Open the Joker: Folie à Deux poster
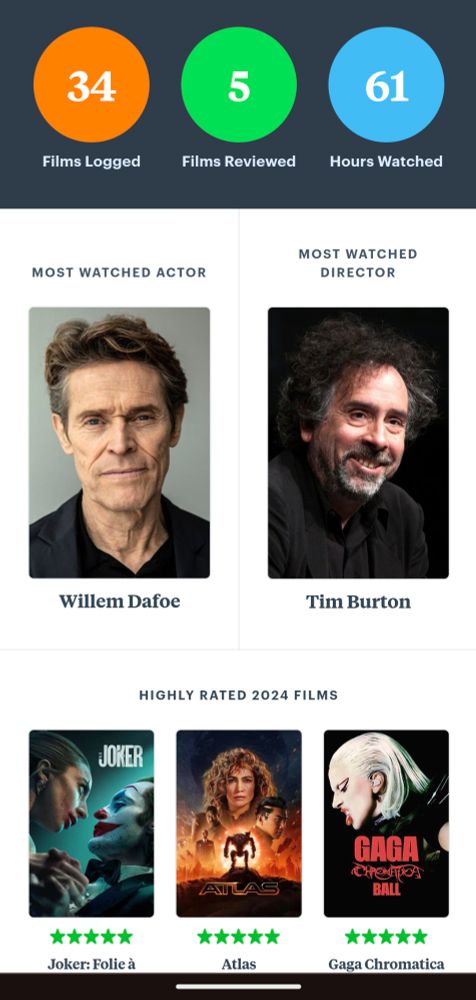Image resolution: width=476 pixels, height=1000 pixels. pyautogui.click(x=91, y=823)
